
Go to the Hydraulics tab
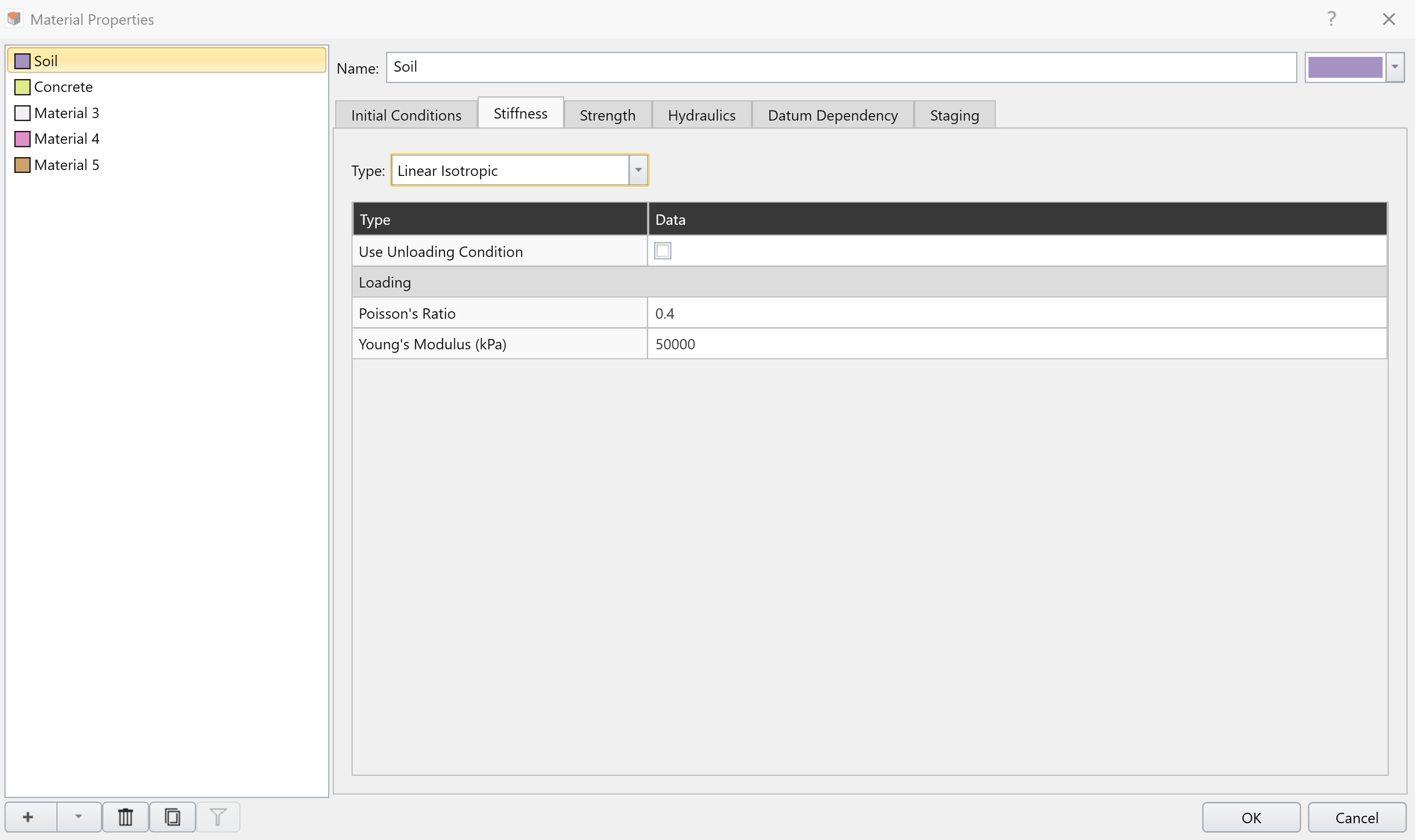[702, 115]
